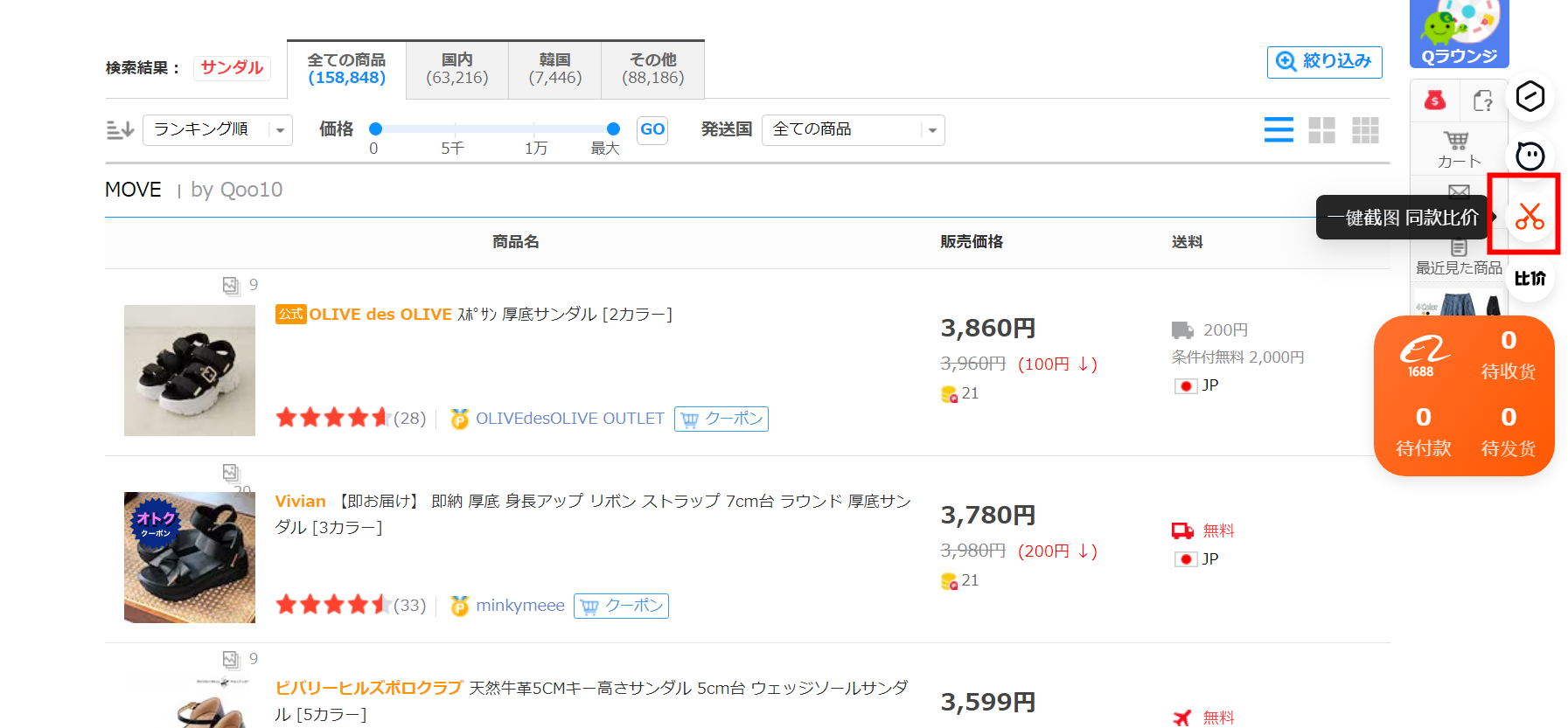Click the round face icon in floating sidebar

coord(1530,156)
